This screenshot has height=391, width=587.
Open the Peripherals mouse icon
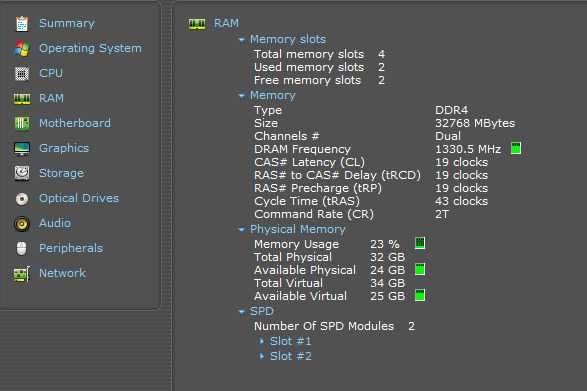22,248
